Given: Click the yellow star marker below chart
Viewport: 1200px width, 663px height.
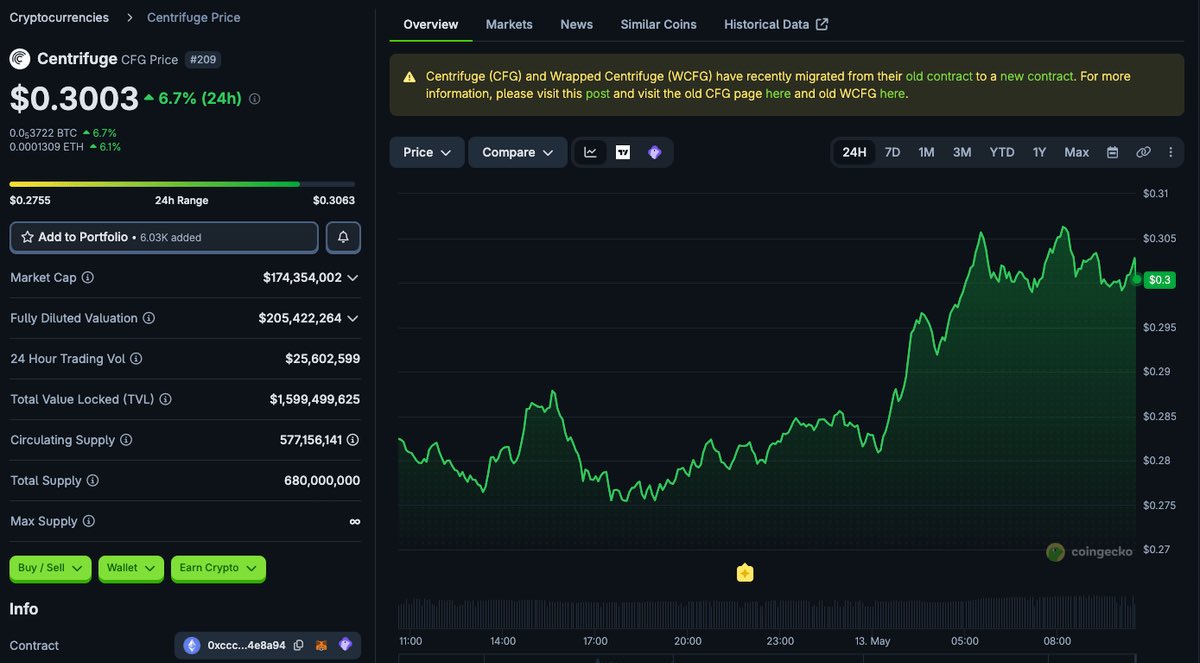Looking at the screenshot, I should coord(745,573).
